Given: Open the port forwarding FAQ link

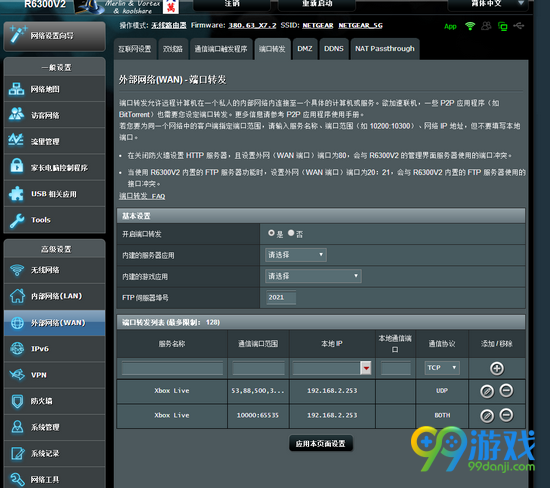Looking at the screenshot, I should pyautogui.click(x=142, y=196).
